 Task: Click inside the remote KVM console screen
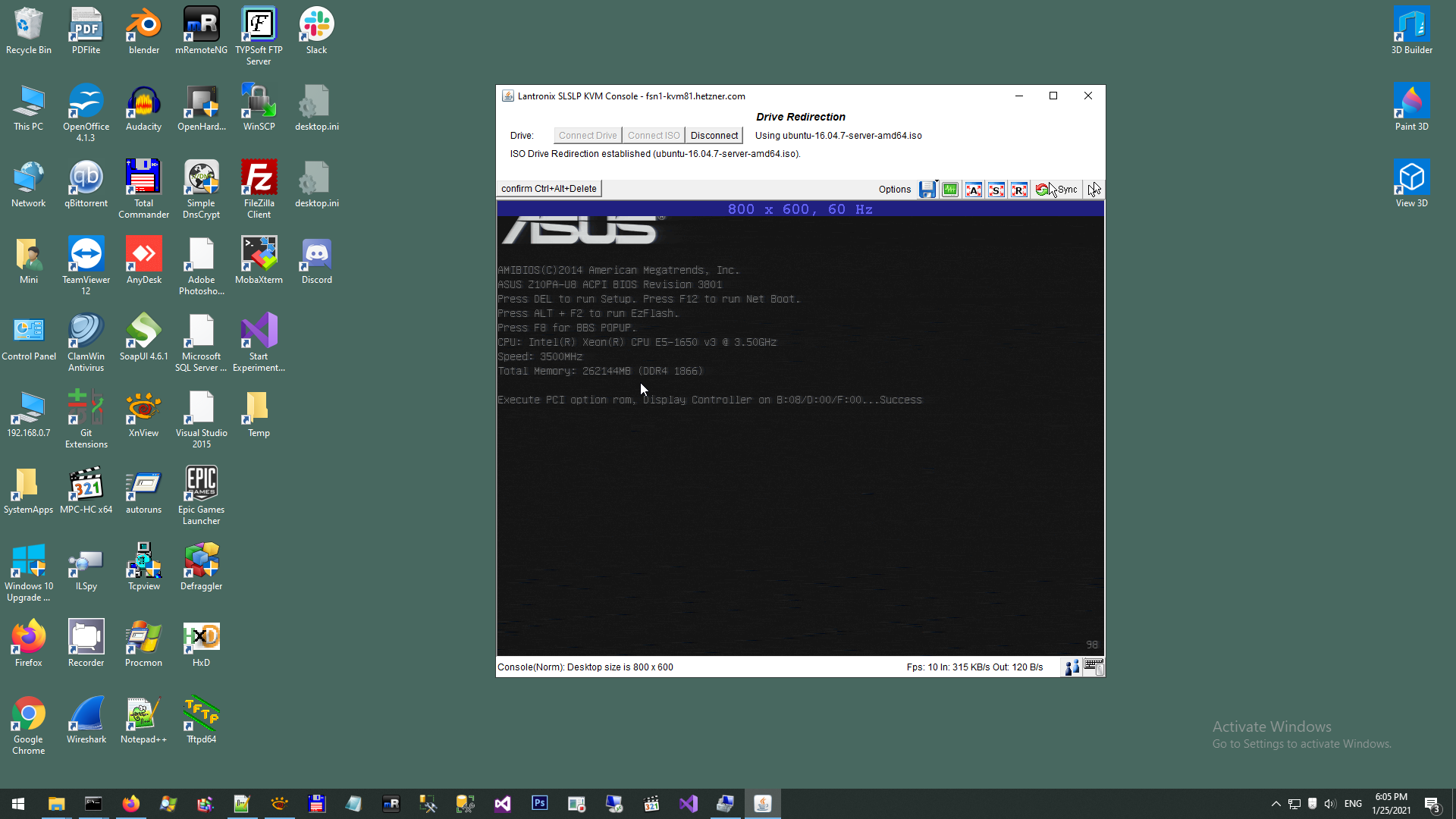[x=800, y=493]
